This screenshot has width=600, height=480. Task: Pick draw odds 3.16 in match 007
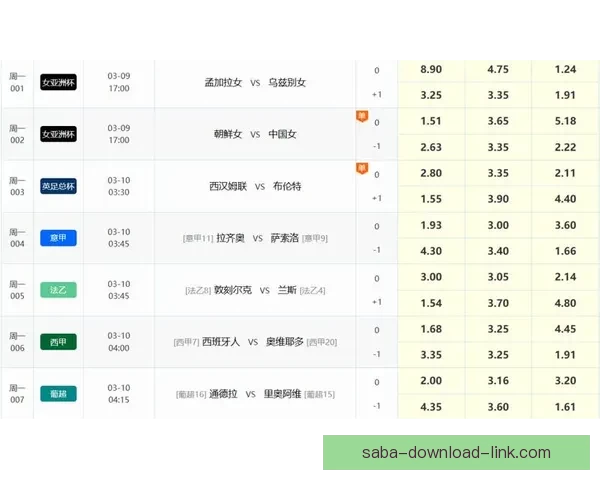(x=498, y=381)
